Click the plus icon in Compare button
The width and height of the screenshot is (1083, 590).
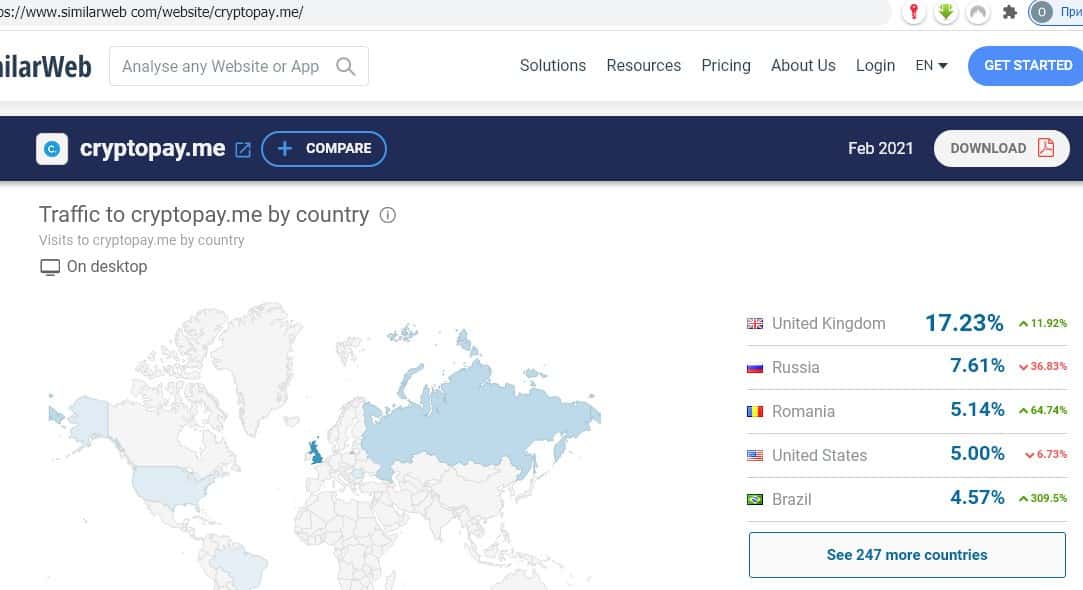(285, 149)
